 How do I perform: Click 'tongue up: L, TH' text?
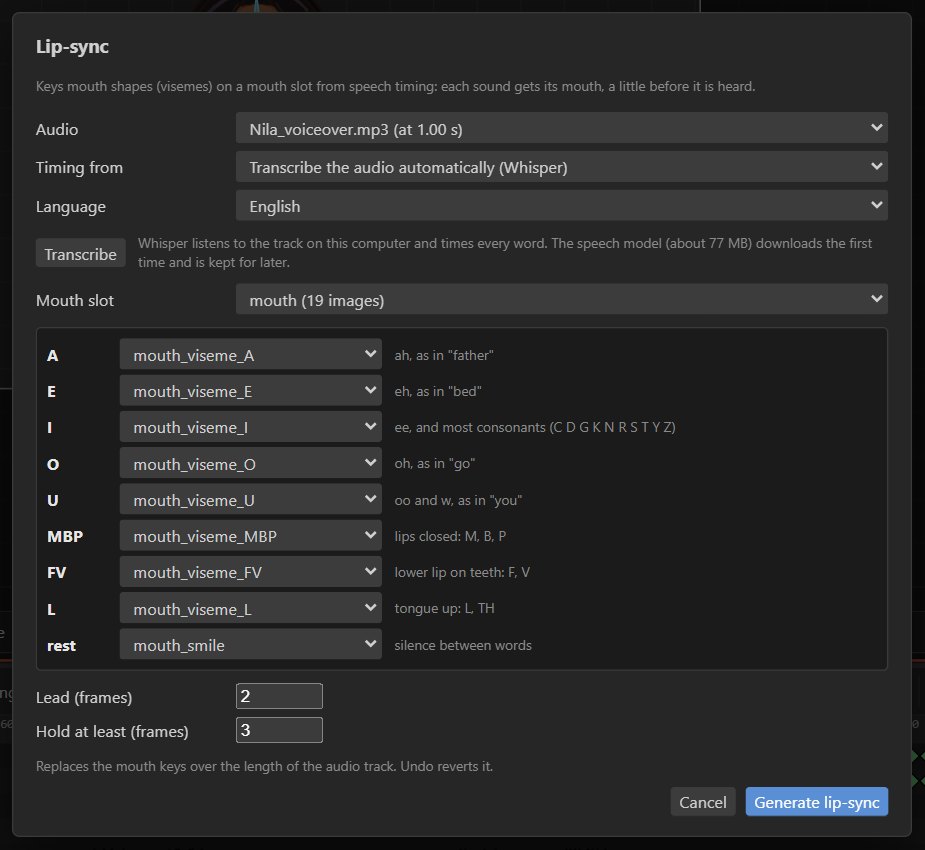(x=444, y=608)
